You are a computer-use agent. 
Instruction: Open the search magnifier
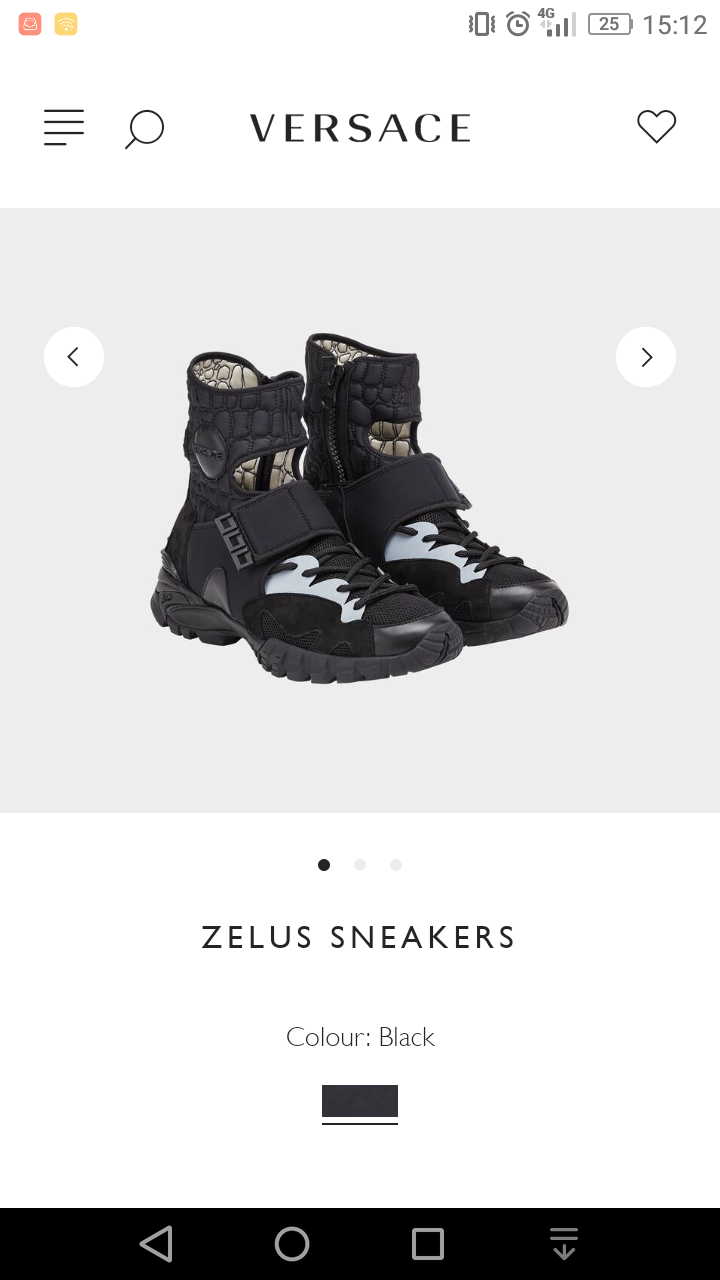click(144, 129)
